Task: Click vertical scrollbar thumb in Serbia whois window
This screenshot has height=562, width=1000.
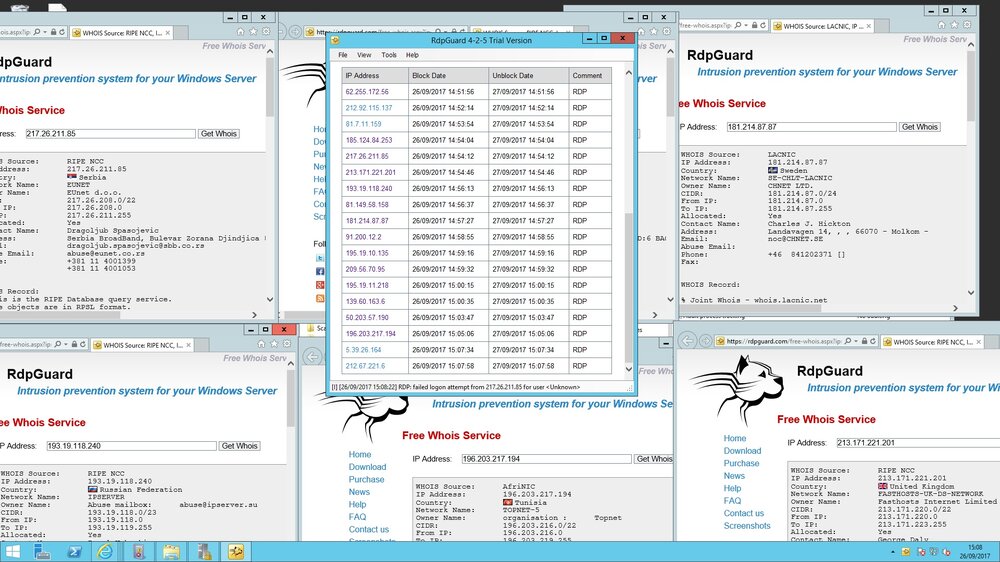Action: [x=270, y=87]
